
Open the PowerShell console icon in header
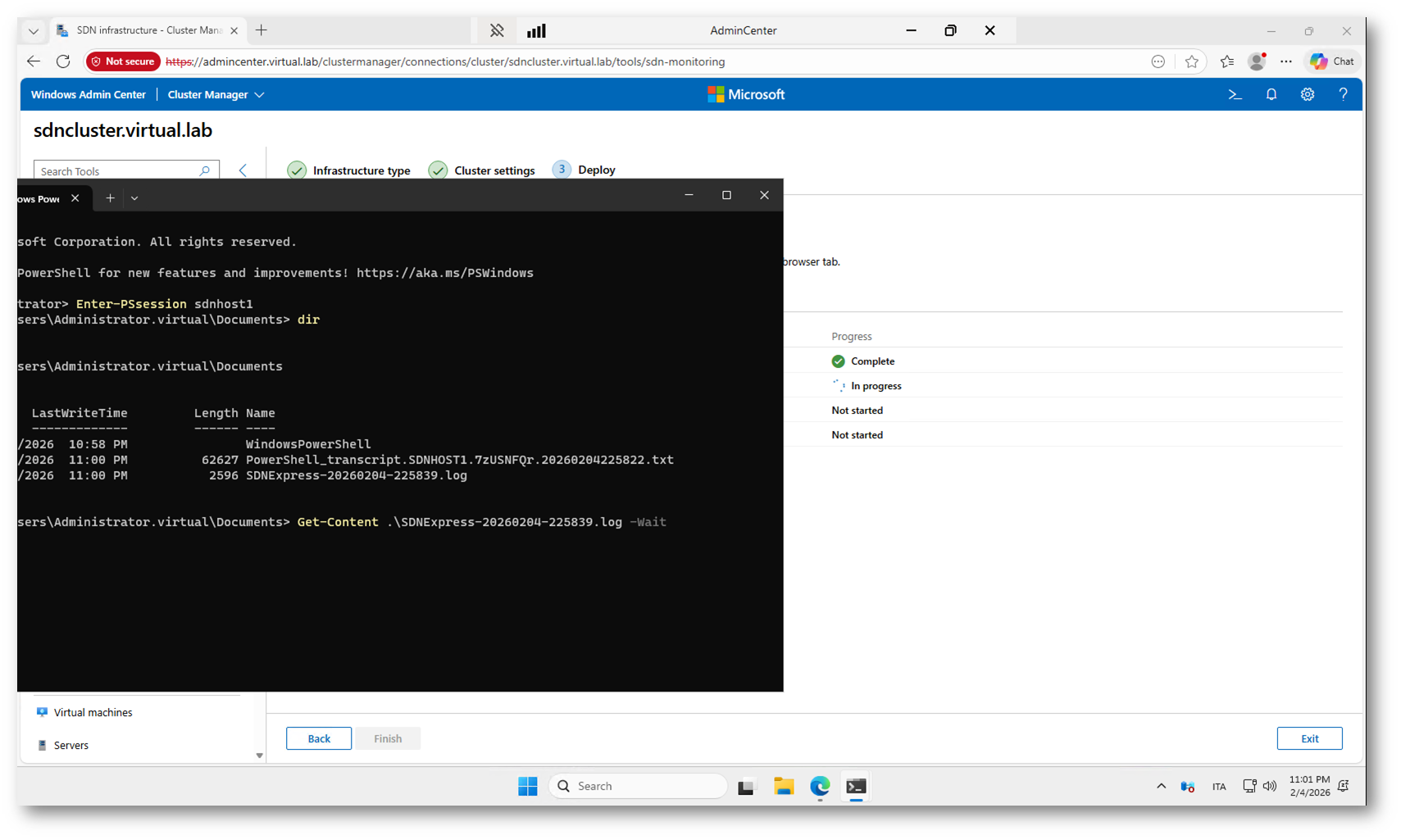(1235, 95)
